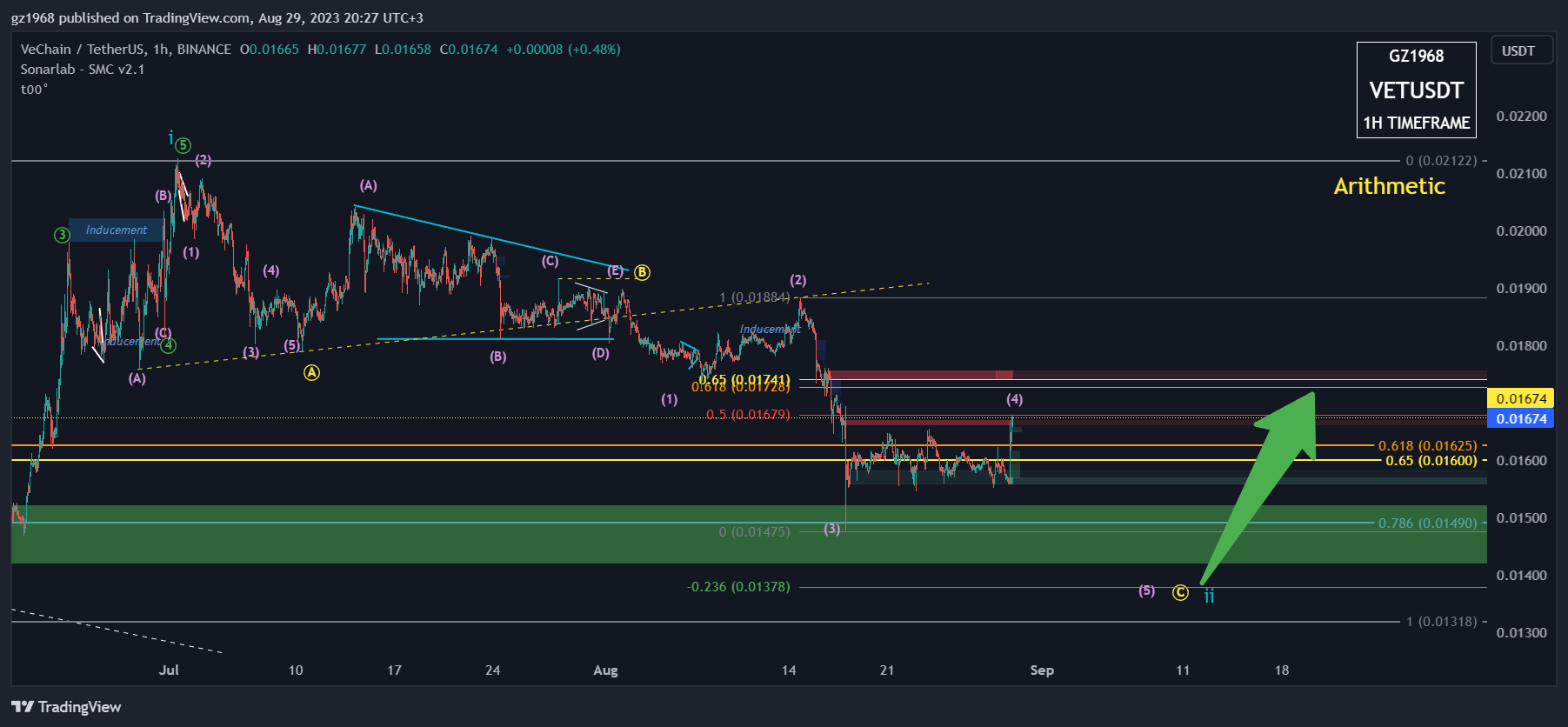Click the 0 (0.02122) Fibonacci label
The width and height of the screenshot is (1568, 727).
tap(1441, 161)
